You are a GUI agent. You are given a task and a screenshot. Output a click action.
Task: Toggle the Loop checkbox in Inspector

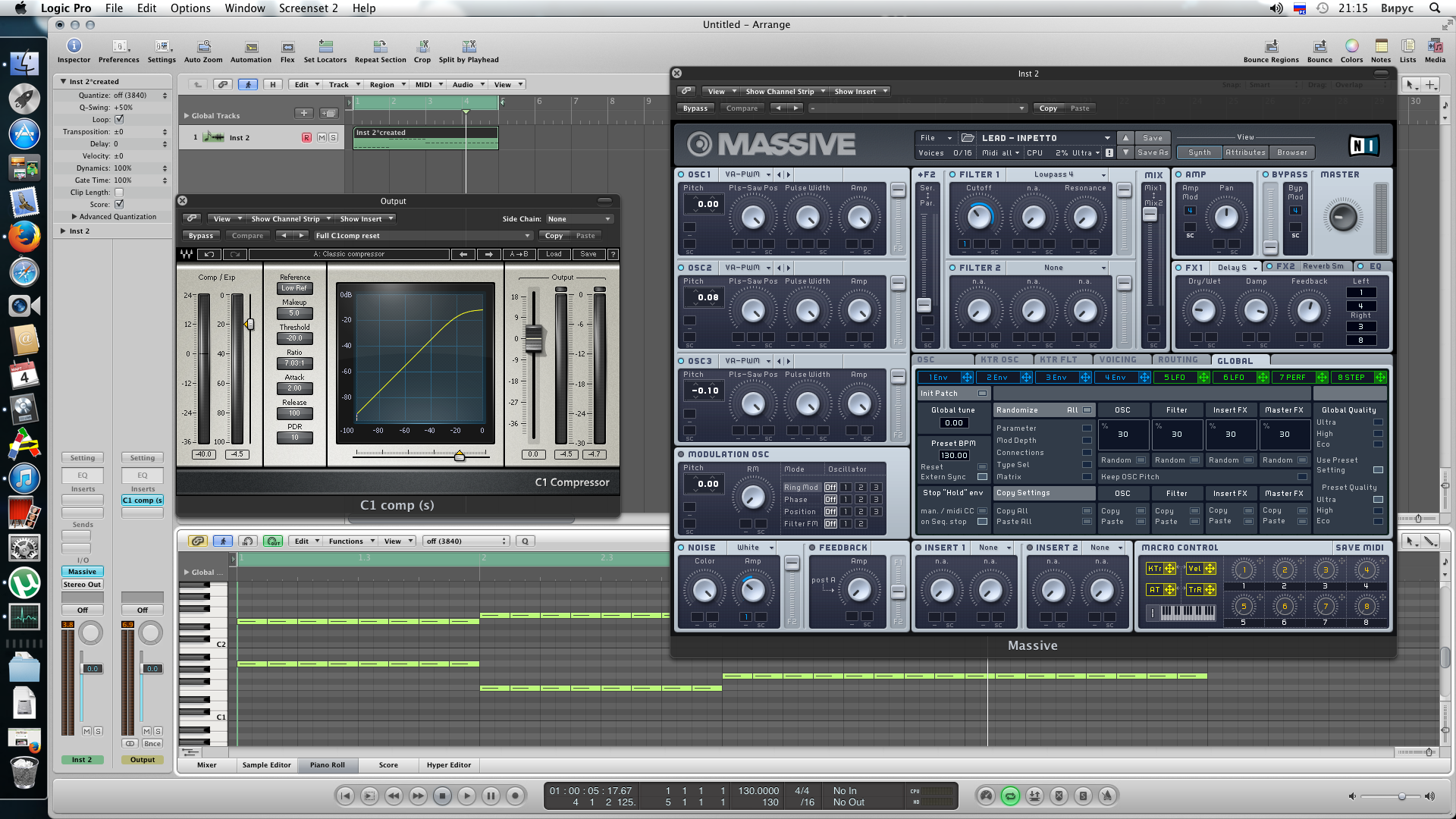[x=119, y=120]
